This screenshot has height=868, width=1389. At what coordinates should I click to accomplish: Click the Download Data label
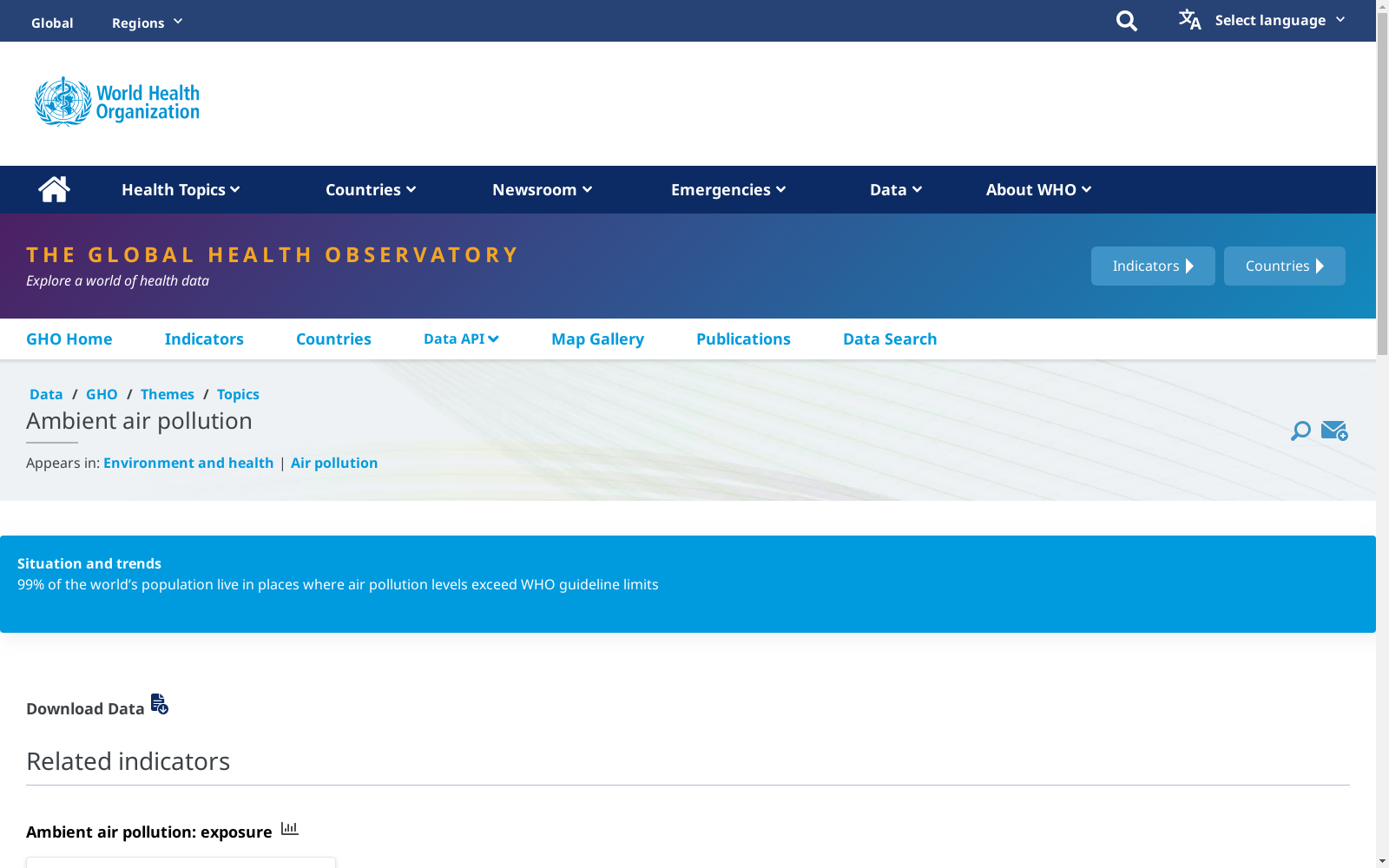[x=85, y=708]
